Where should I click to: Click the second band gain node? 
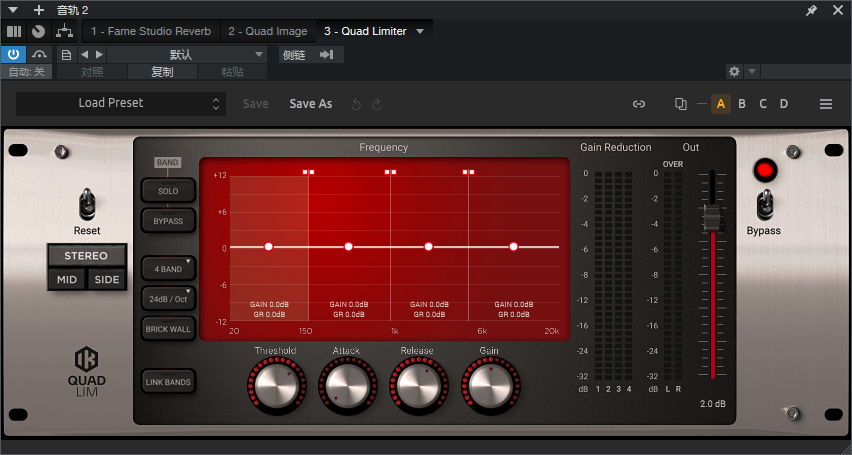(x=349, y=247)
